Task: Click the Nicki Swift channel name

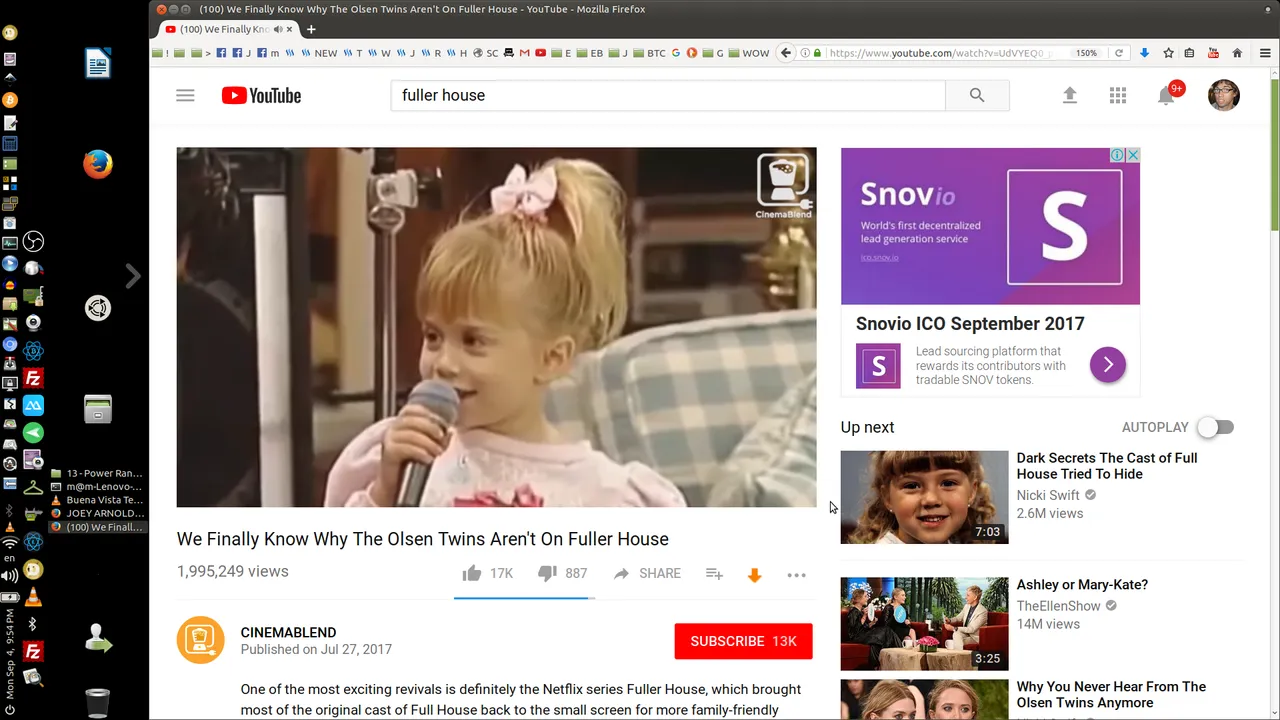Action: click(x=1048, y=495)
